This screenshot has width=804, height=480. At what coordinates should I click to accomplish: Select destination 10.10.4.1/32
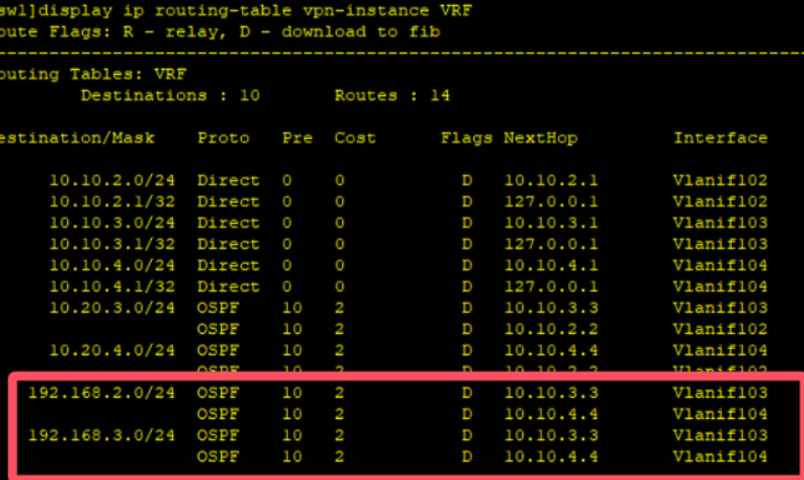[x=112, y=287]
